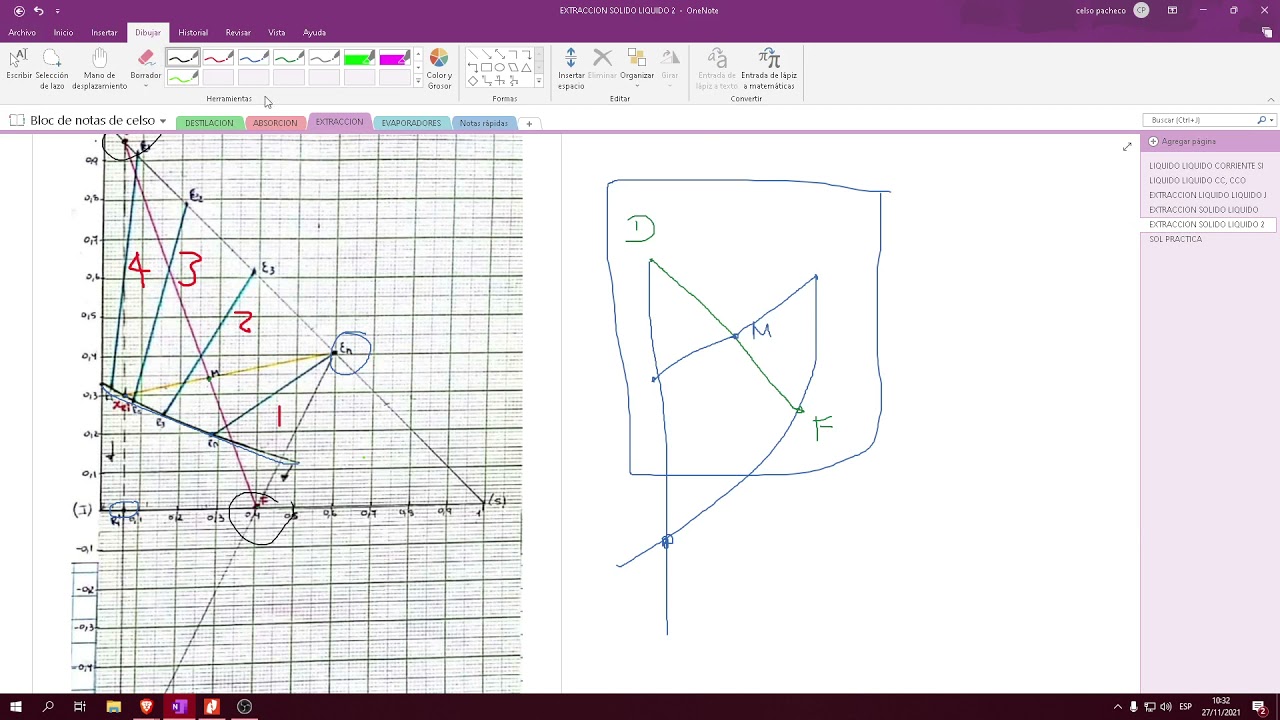Open page EXTRACCION LIQUIDO LIQUIDO J
The image size is (1280, 720).
1206,195
